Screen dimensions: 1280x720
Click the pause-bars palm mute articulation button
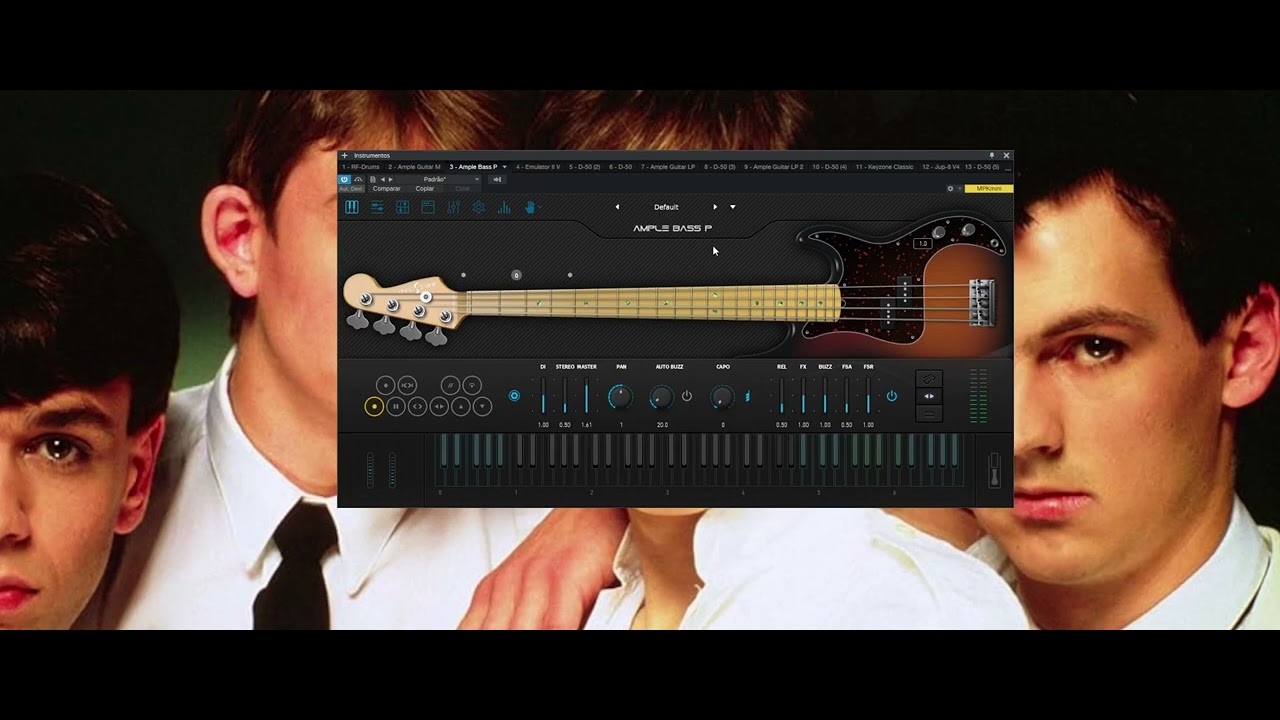coord(396,406)
